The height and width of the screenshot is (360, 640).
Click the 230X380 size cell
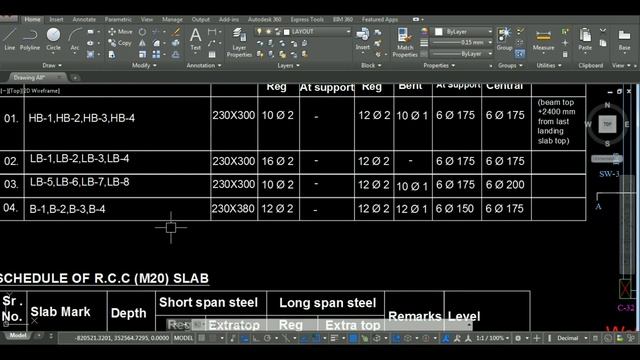click(234, 209)
